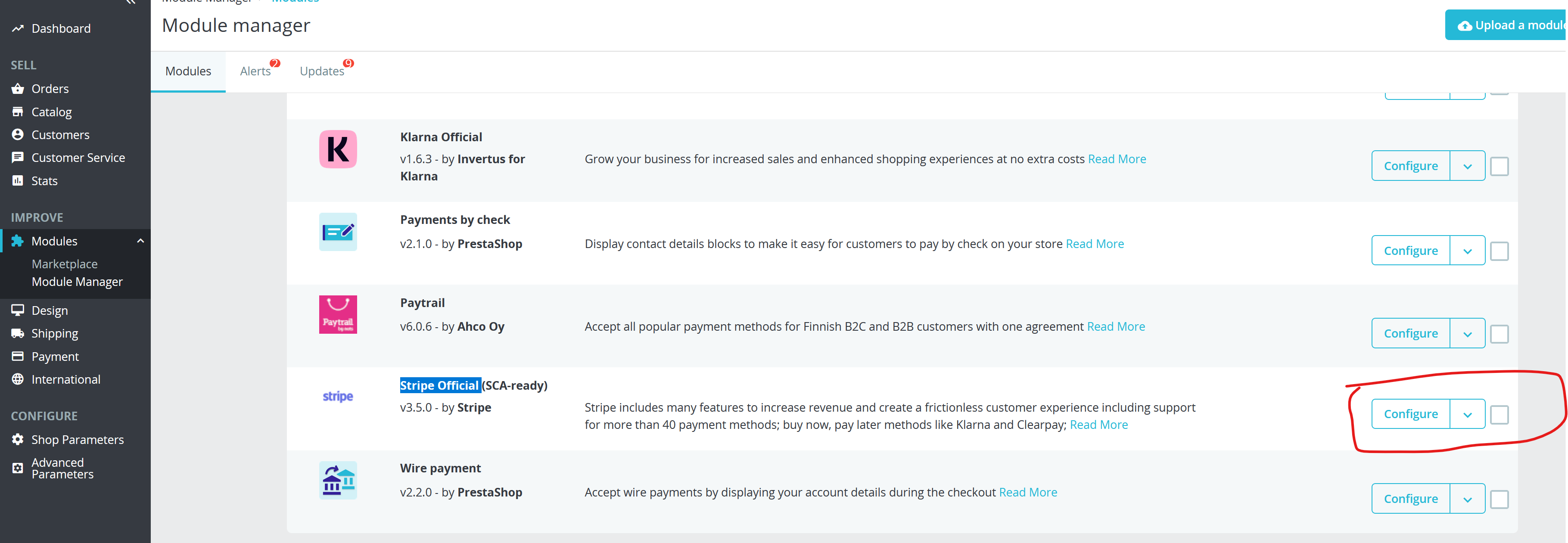Open Payments by check actions dropdown arrow

pos(1468,251)
